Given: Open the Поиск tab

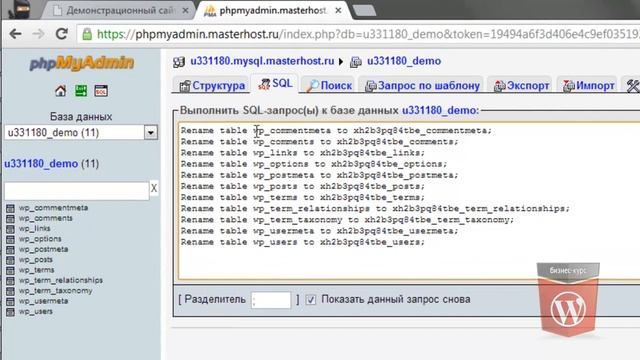Looking at the screenshot, I should click(329, 85).
